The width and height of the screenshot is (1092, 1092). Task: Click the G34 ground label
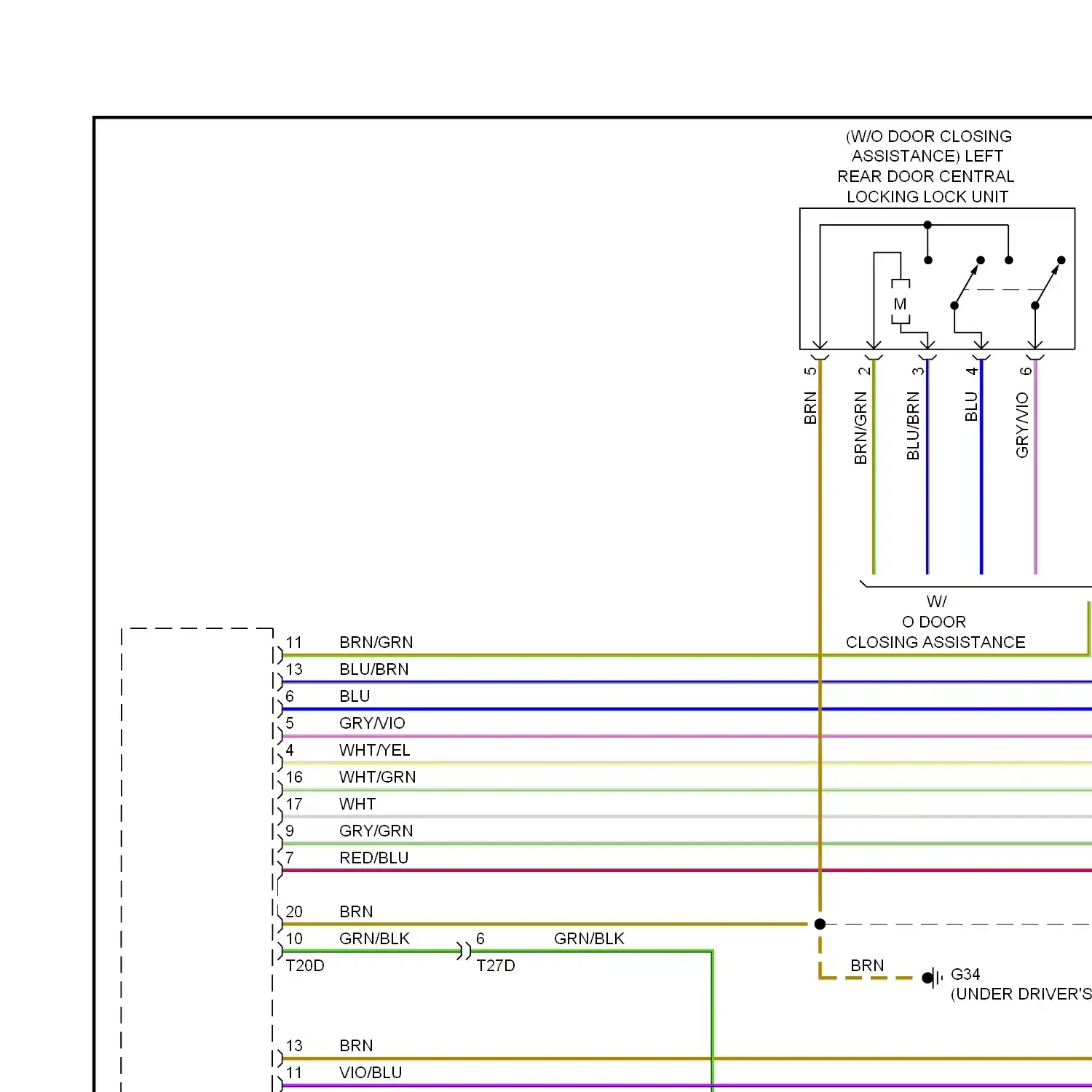[965, 974]
